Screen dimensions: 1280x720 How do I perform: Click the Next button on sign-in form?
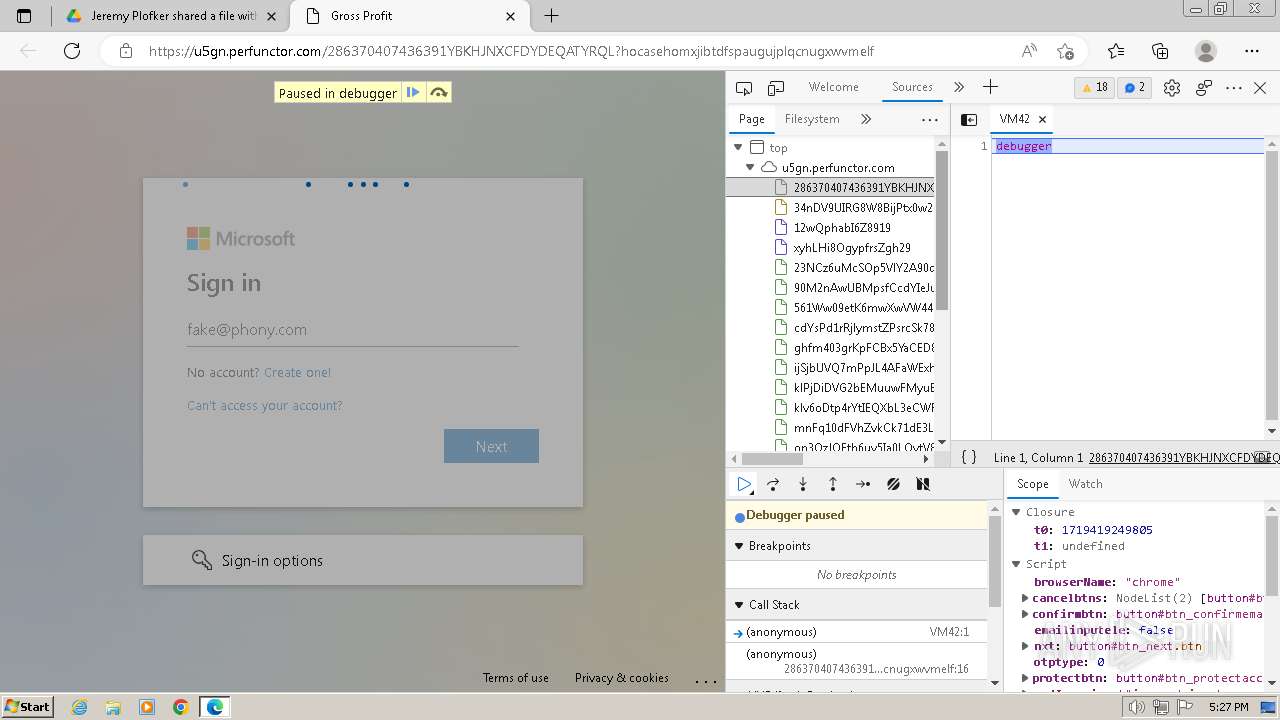(x=491, y=447)
